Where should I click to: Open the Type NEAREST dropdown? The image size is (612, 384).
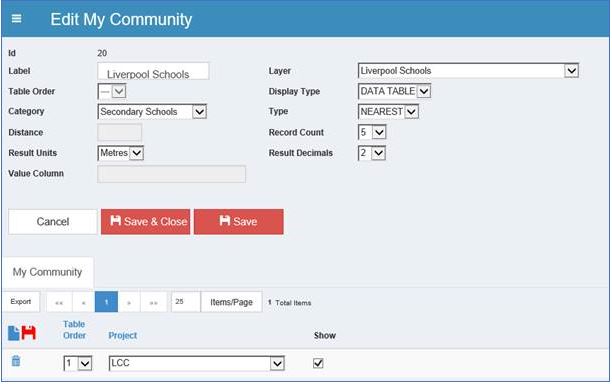388,112
